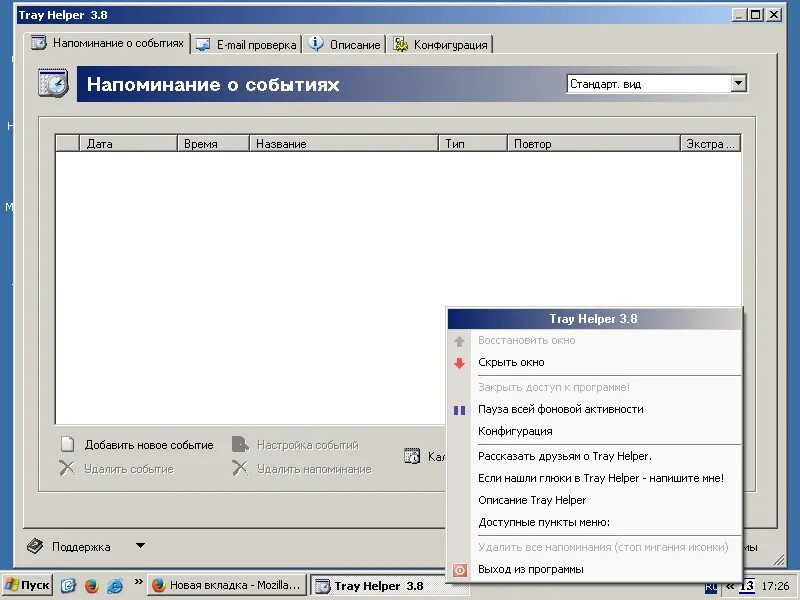
Task: Click the Повтор column header
Action: click(x=593, y=144)
